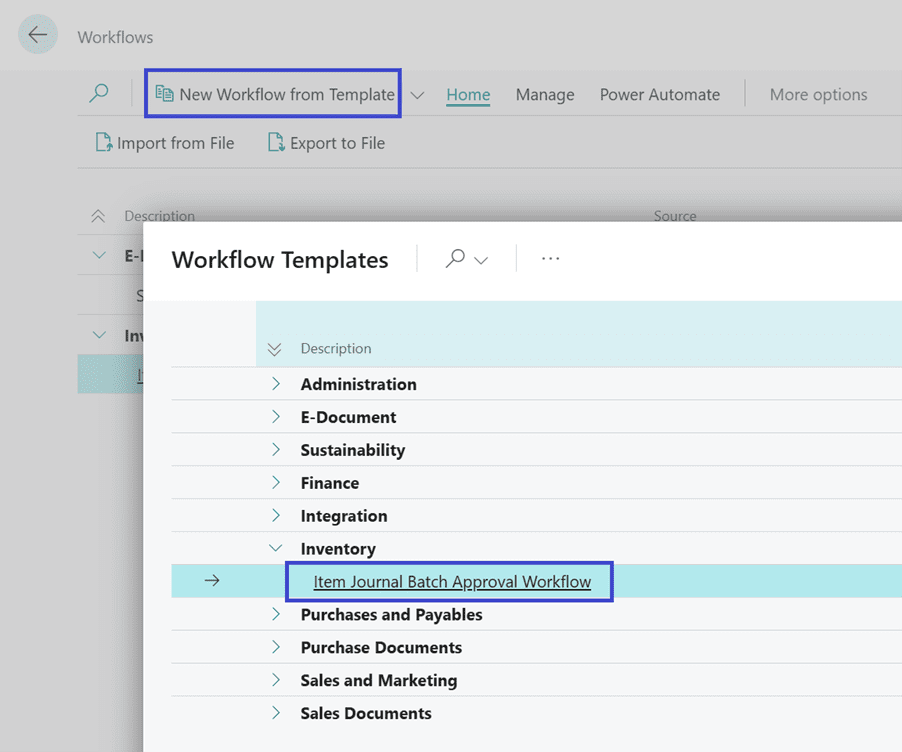The image size is (902, 752).
Task: Collapse the Inventory group
Action: [276, 549]
